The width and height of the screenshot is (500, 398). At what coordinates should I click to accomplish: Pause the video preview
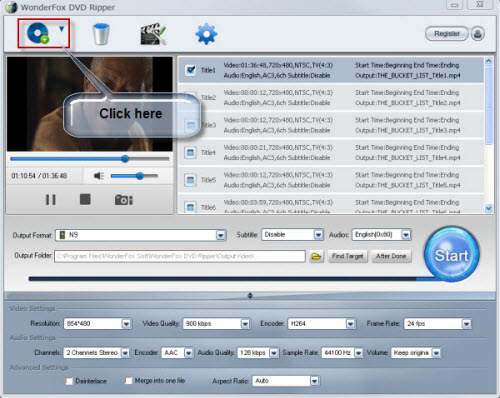pyautogui.click(x=51, y=200)
